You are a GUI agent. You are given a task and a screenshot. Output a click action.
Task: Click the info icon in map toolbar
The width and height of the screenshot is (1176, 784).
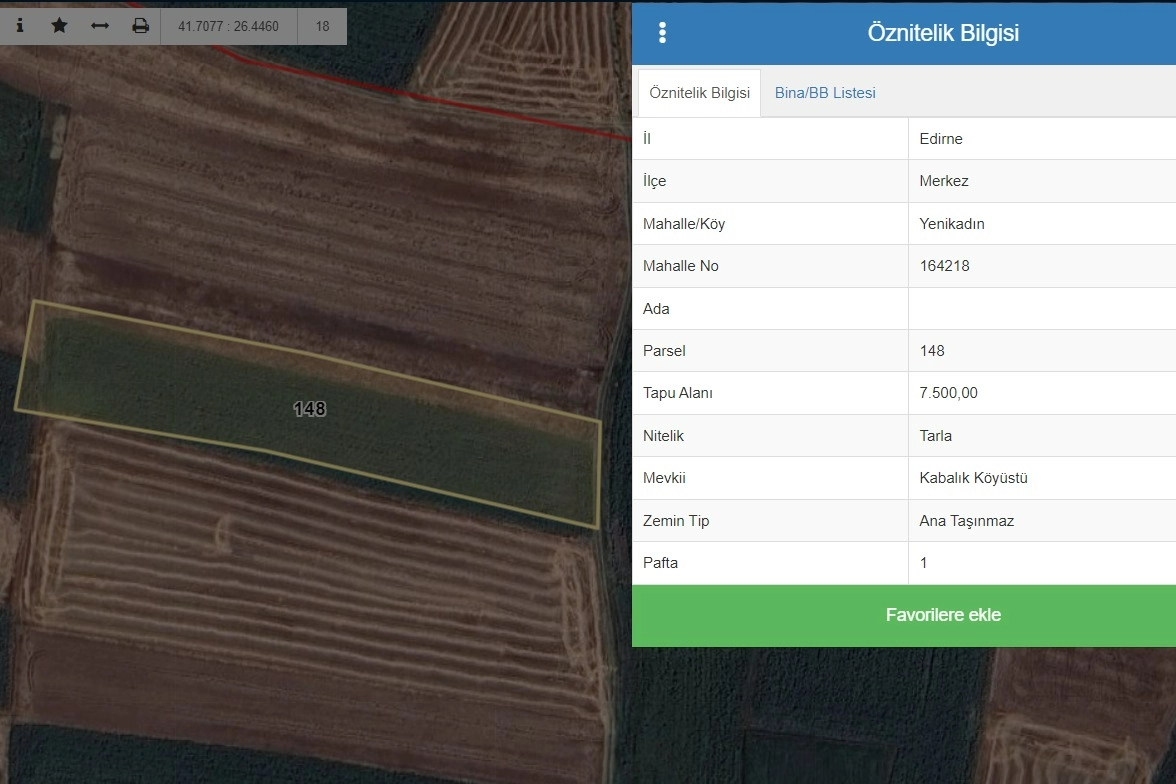pos(19,26)
